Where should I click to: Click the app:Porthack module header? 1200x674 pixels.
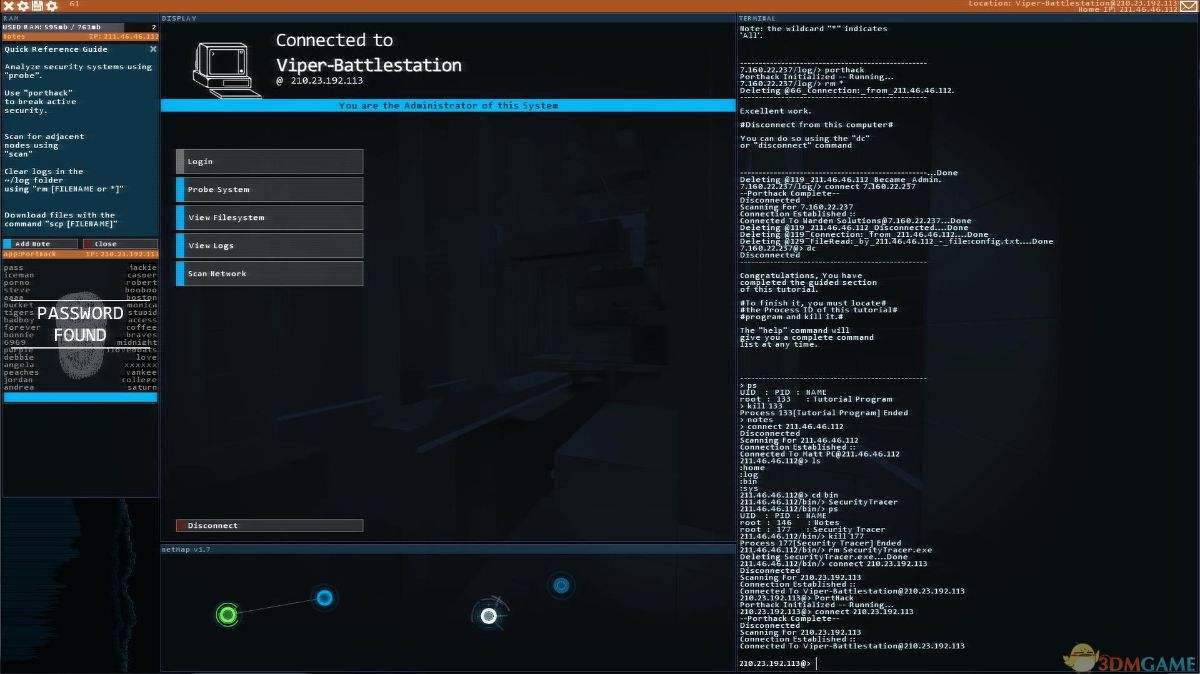(80, 254)
